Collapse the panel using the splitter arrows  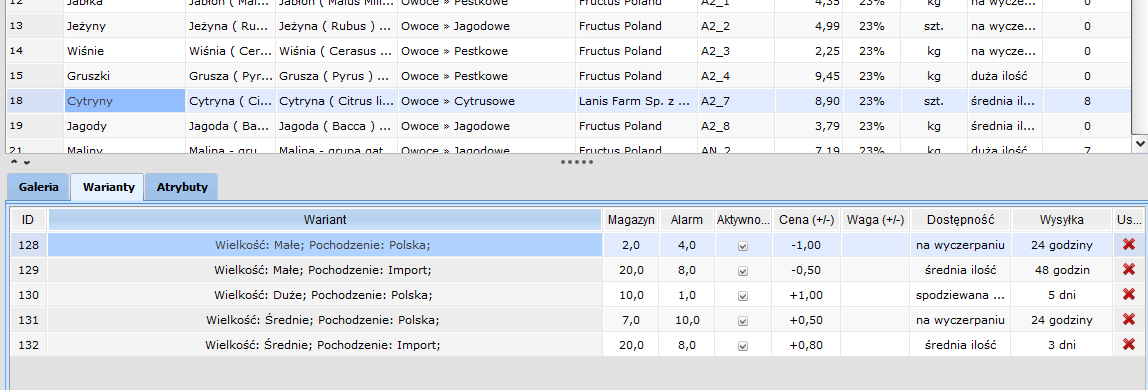(20, 162)
